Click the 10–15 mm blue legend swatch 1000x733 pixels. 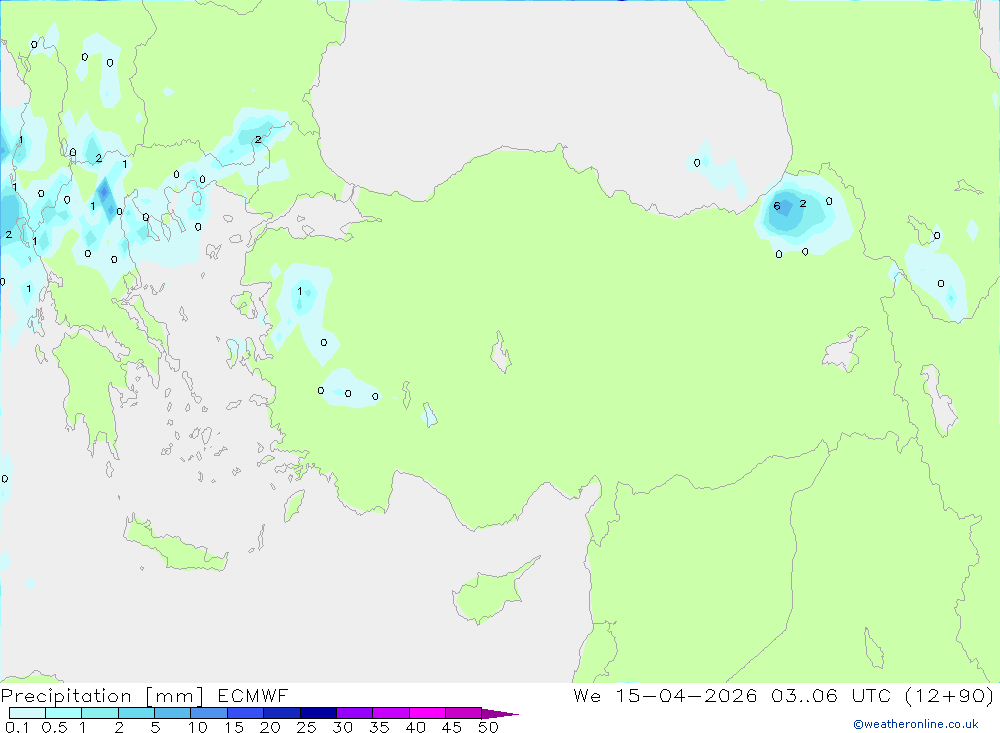coord(209,713)
